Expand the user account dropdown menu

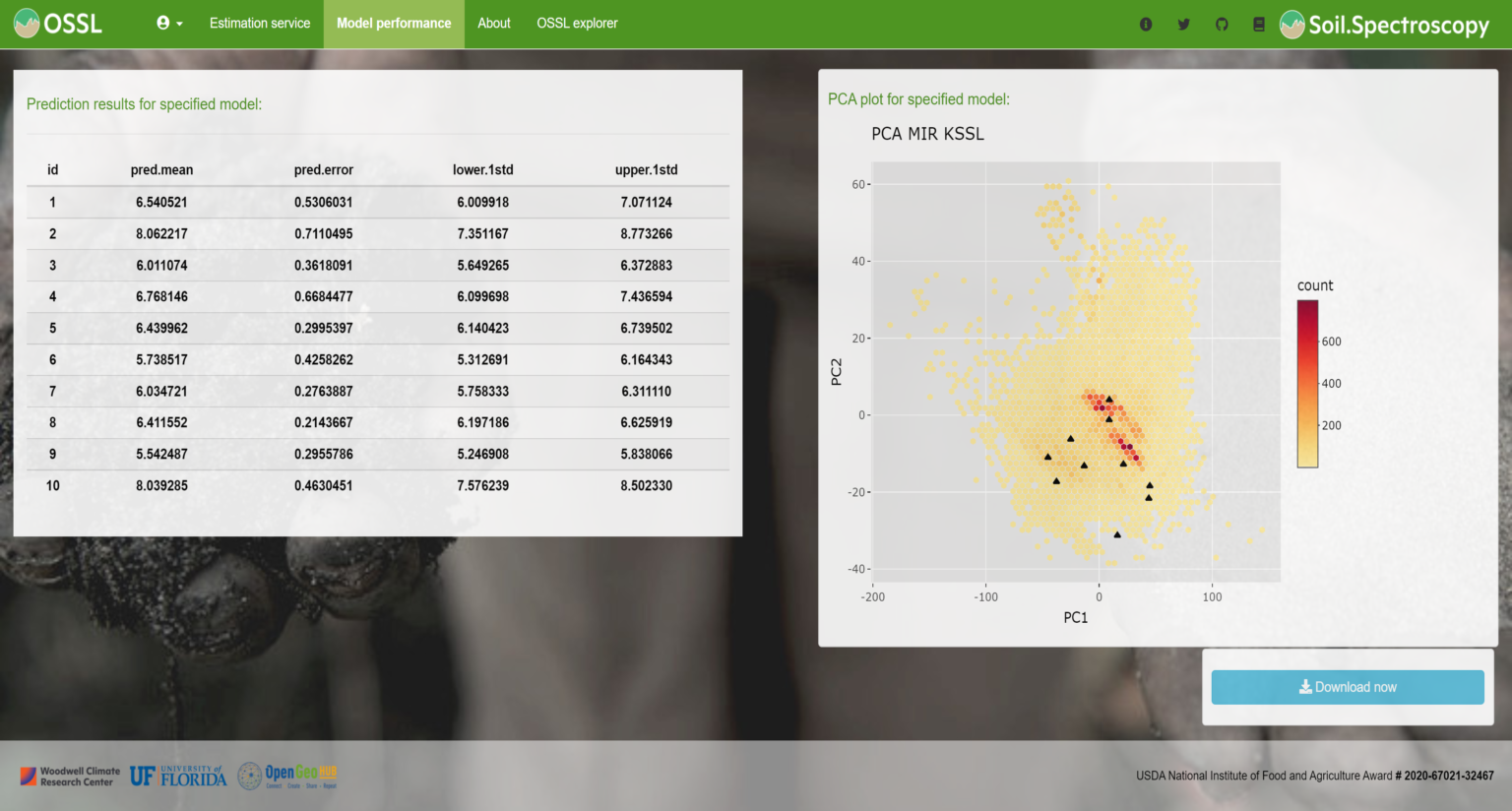[x=169, y=23]
